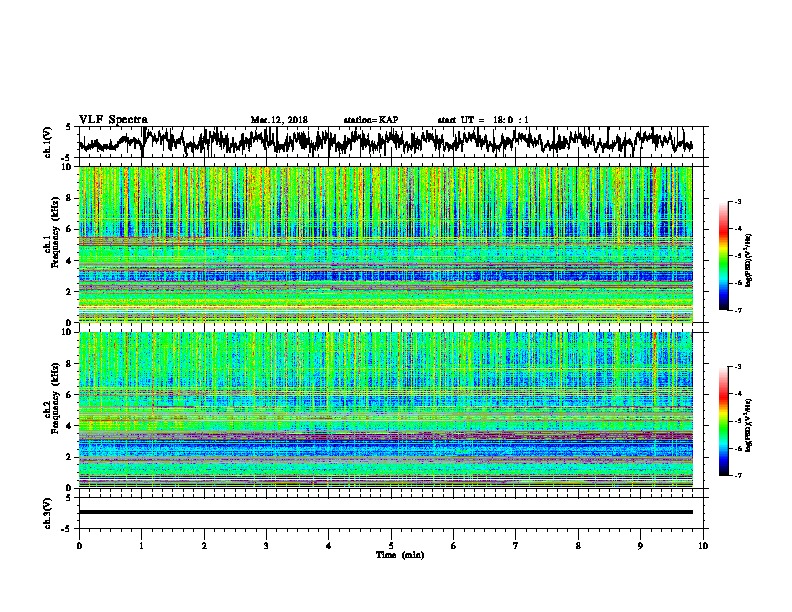Screen dimensions: 792x612
Task: Click the "ch.1(V)" axis label
Action: coord(47,141)
